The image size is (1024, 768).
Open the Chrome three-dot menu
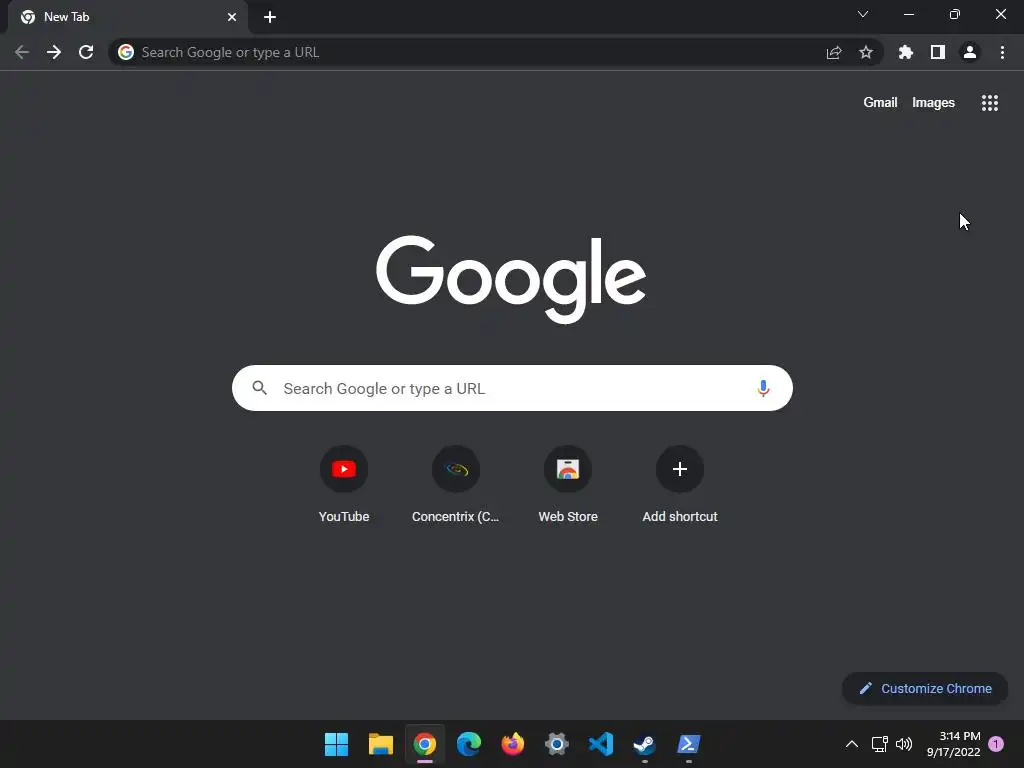click(x=1002, y=52)
